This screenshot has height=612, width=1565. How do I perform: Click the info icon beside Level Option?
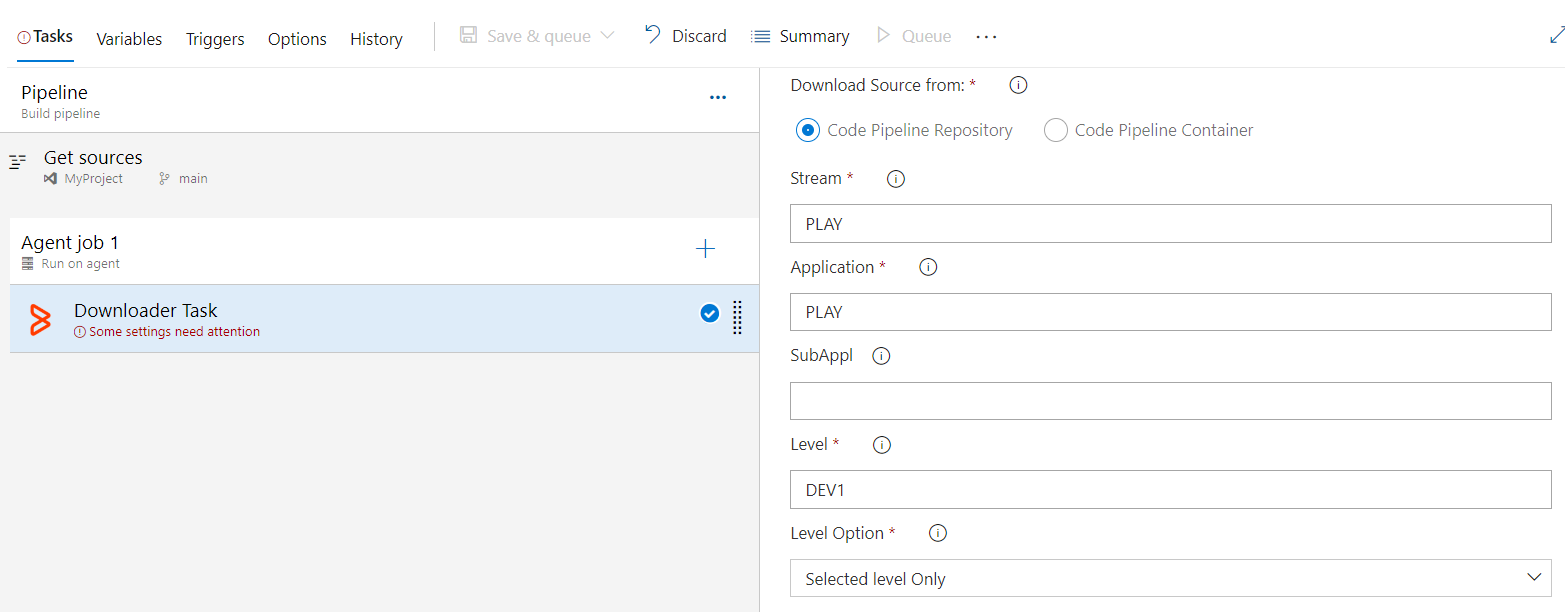coord(938,533)
